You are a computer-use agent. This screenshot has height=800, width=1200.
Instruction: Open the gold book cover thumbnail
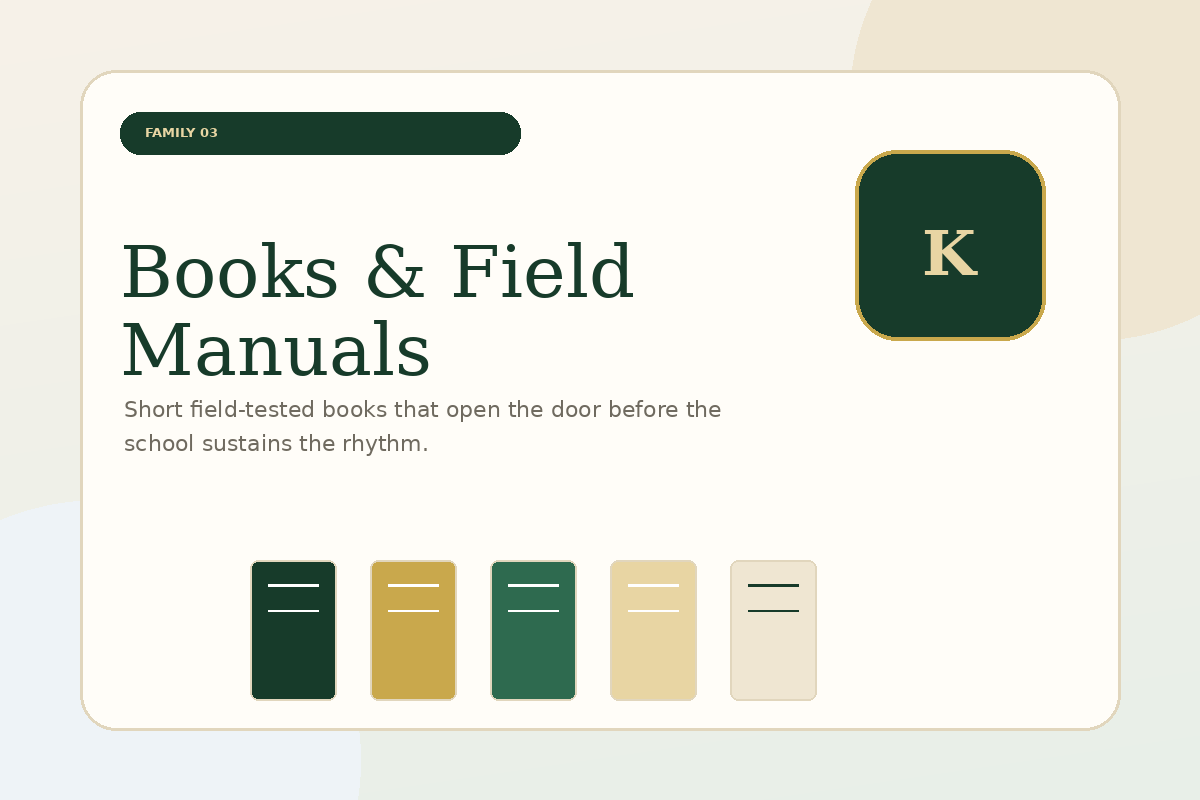(x=413, y=630)
